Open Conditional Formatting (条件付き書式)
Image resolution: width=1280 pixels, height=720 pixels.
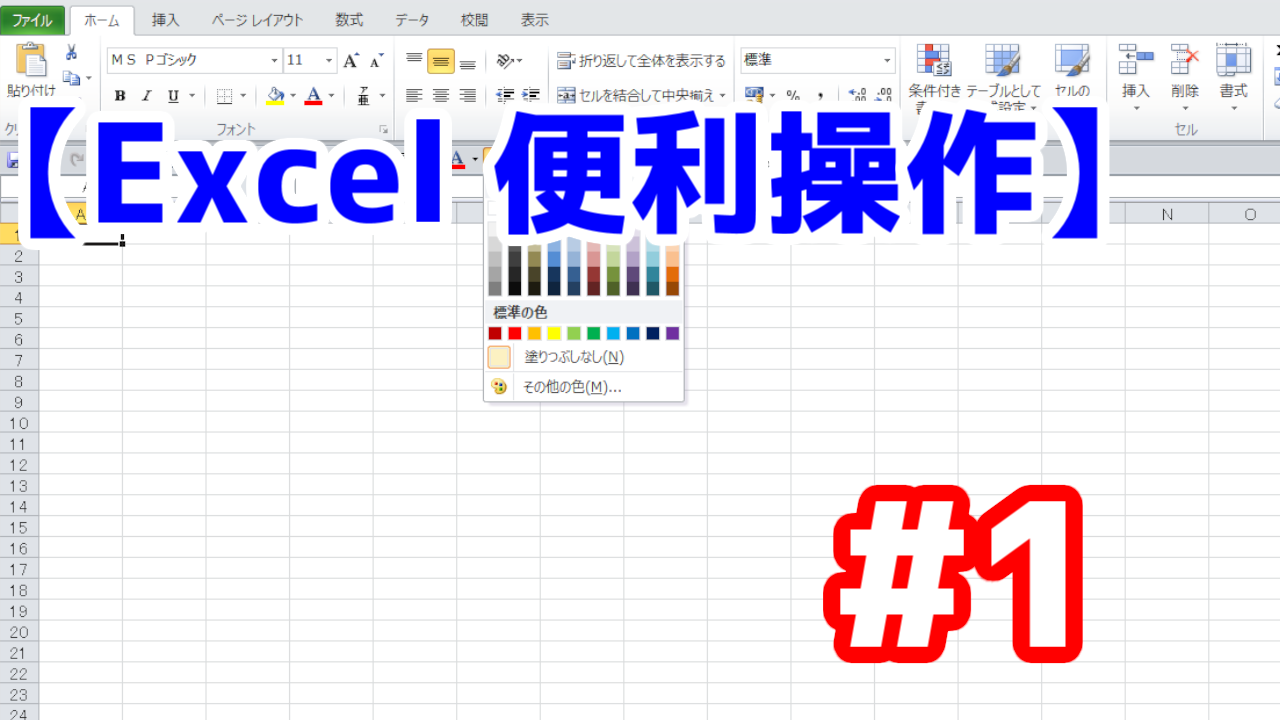[x=935, y=75]
